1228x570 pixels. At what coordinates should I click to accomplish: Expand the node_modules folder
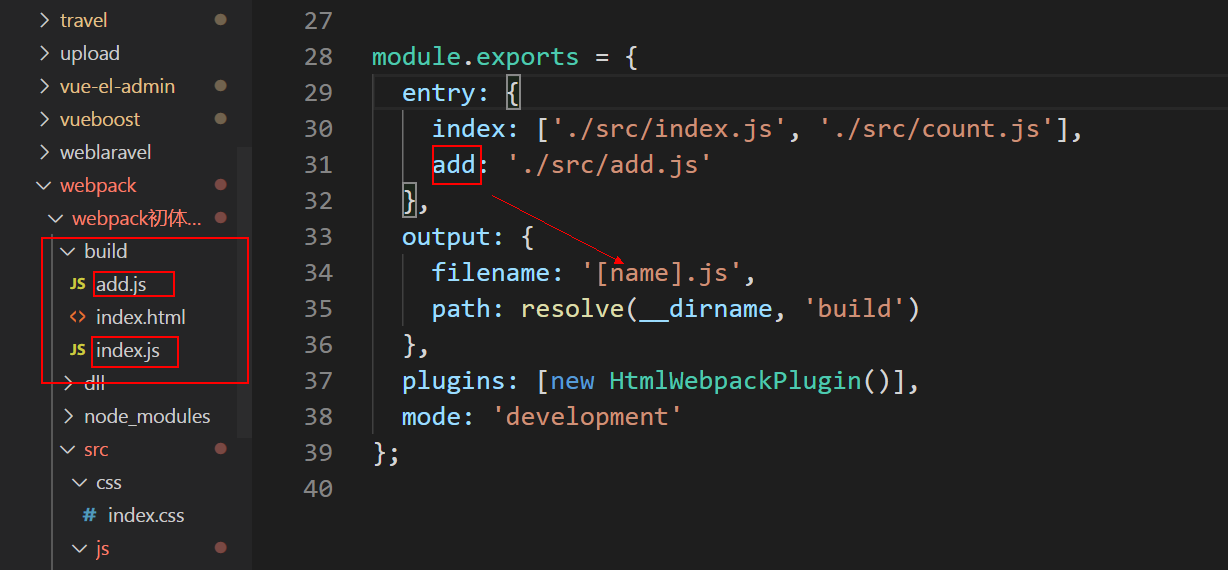click(68, 416)
